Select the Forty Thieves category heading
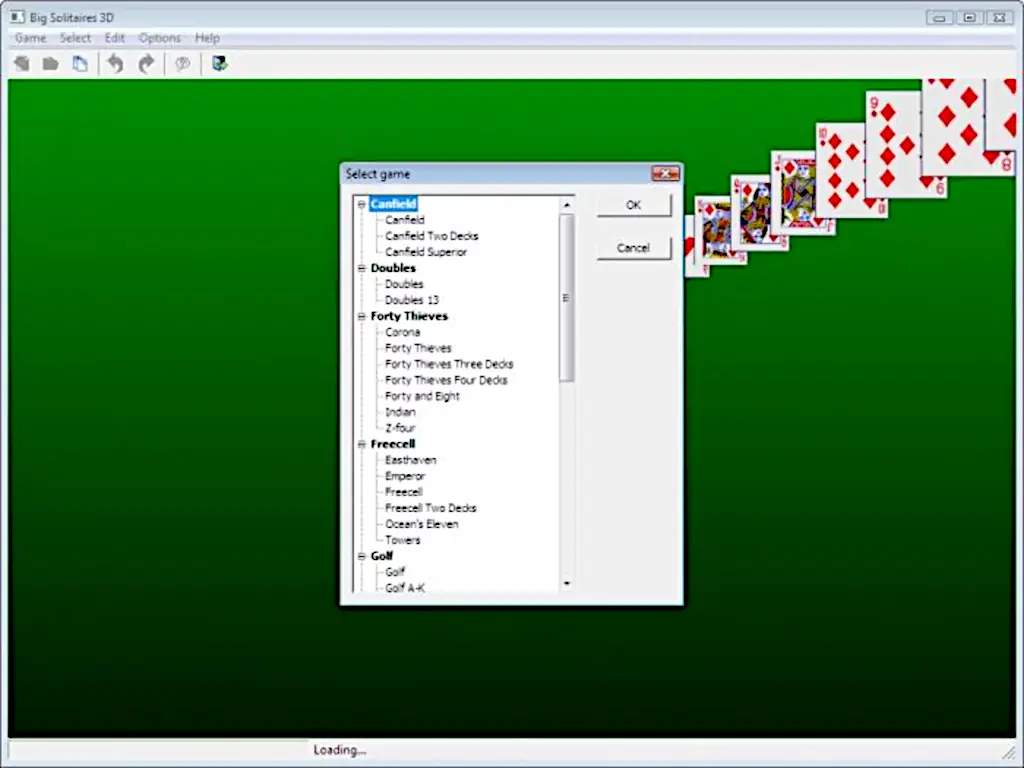The image size is (1024, 768). pos(409,316)
